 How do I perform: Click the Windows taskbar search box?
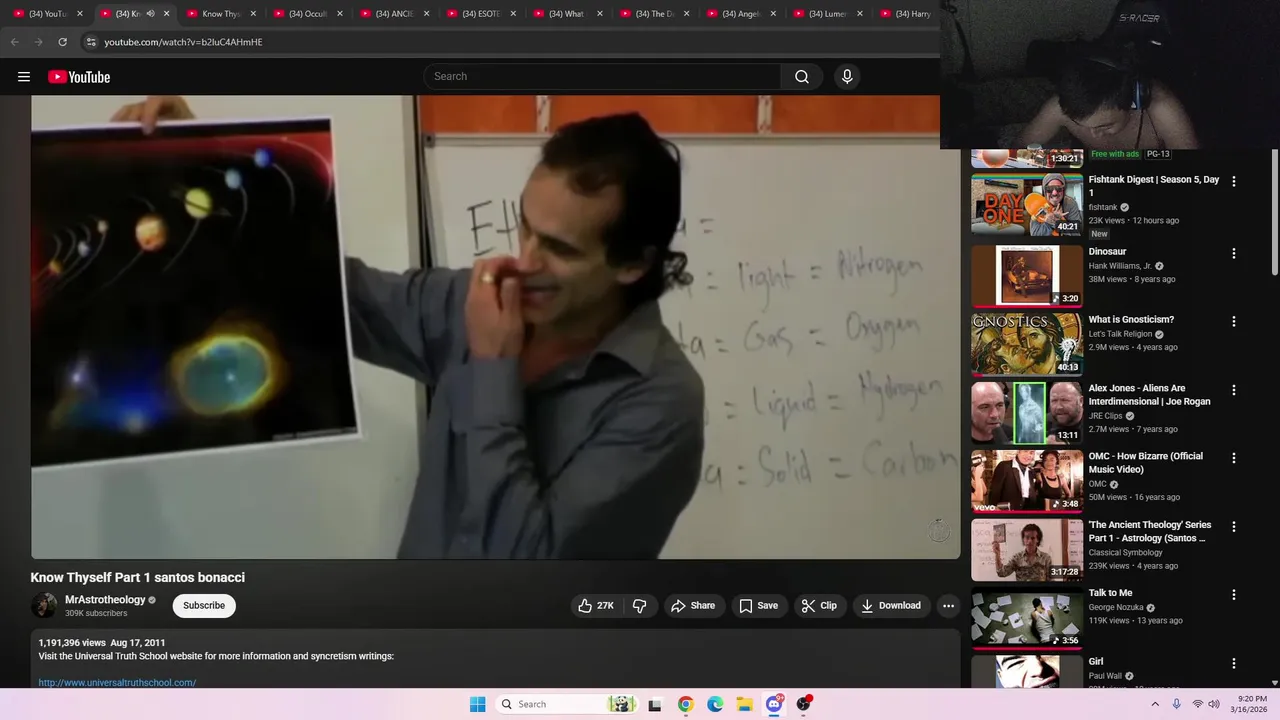point(567,704)
